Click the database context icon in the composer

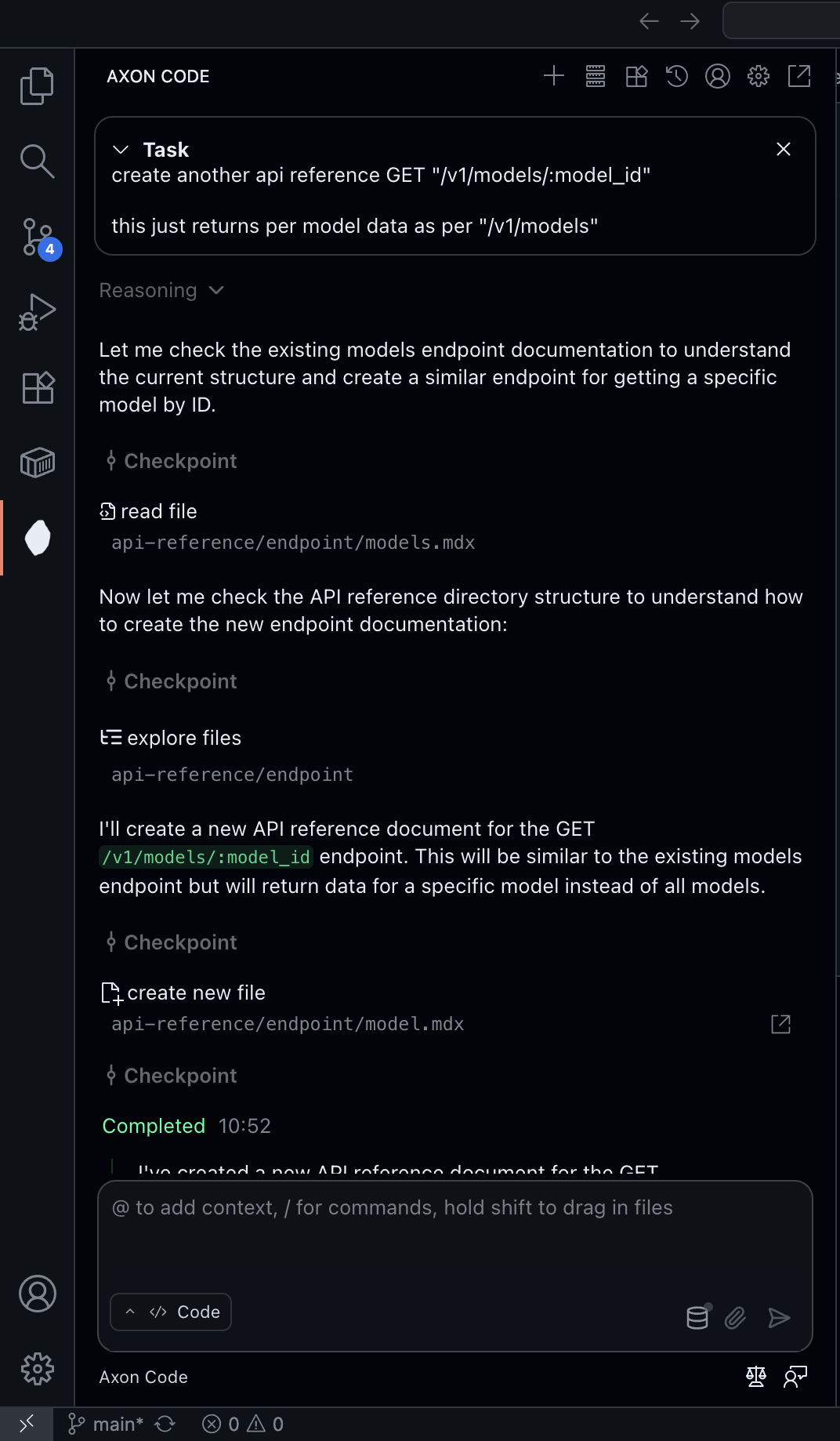coord(697,1318)
